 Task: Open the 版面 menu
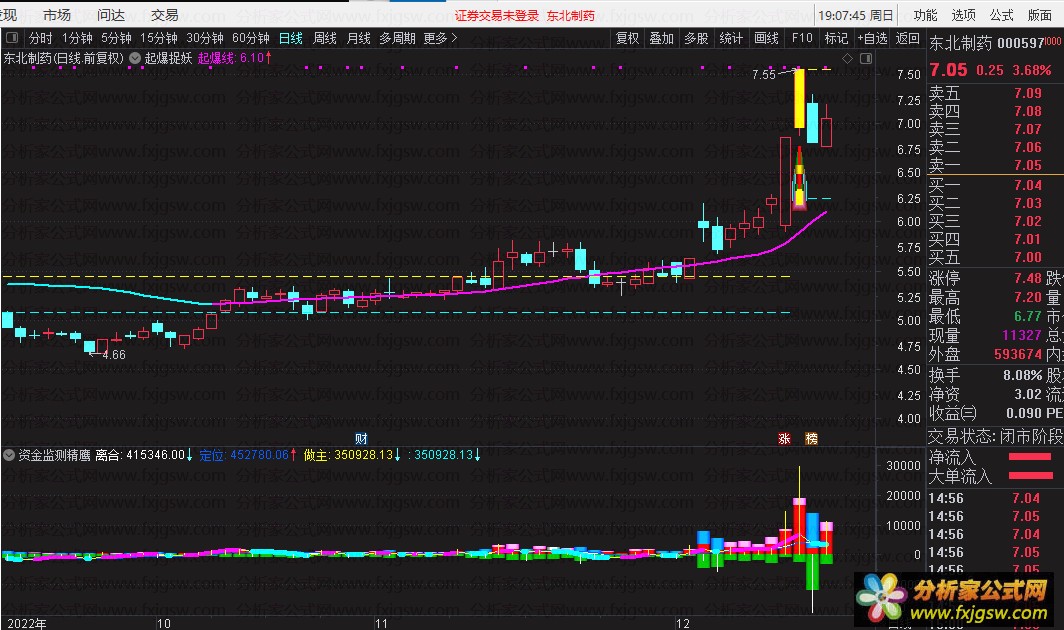tap(1039, 15)
